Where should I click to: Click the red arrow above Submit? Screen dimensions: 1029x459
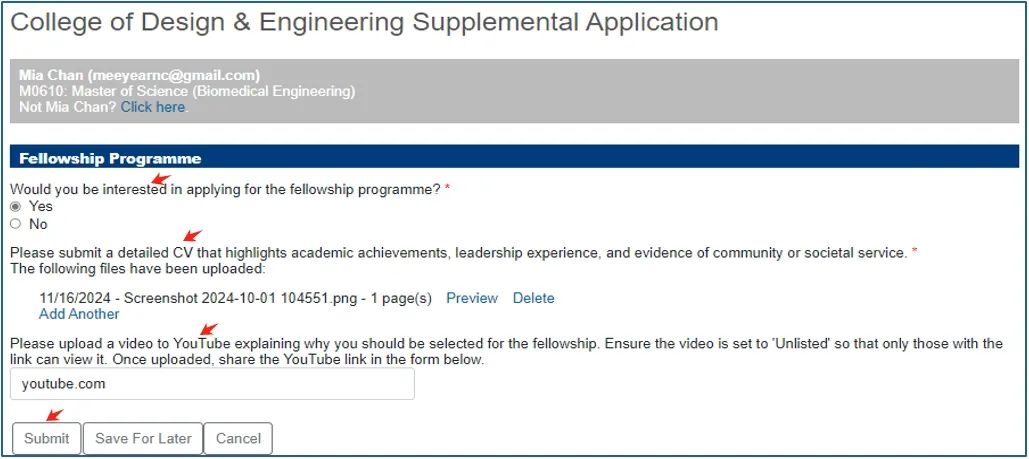(x=54, y=415)
